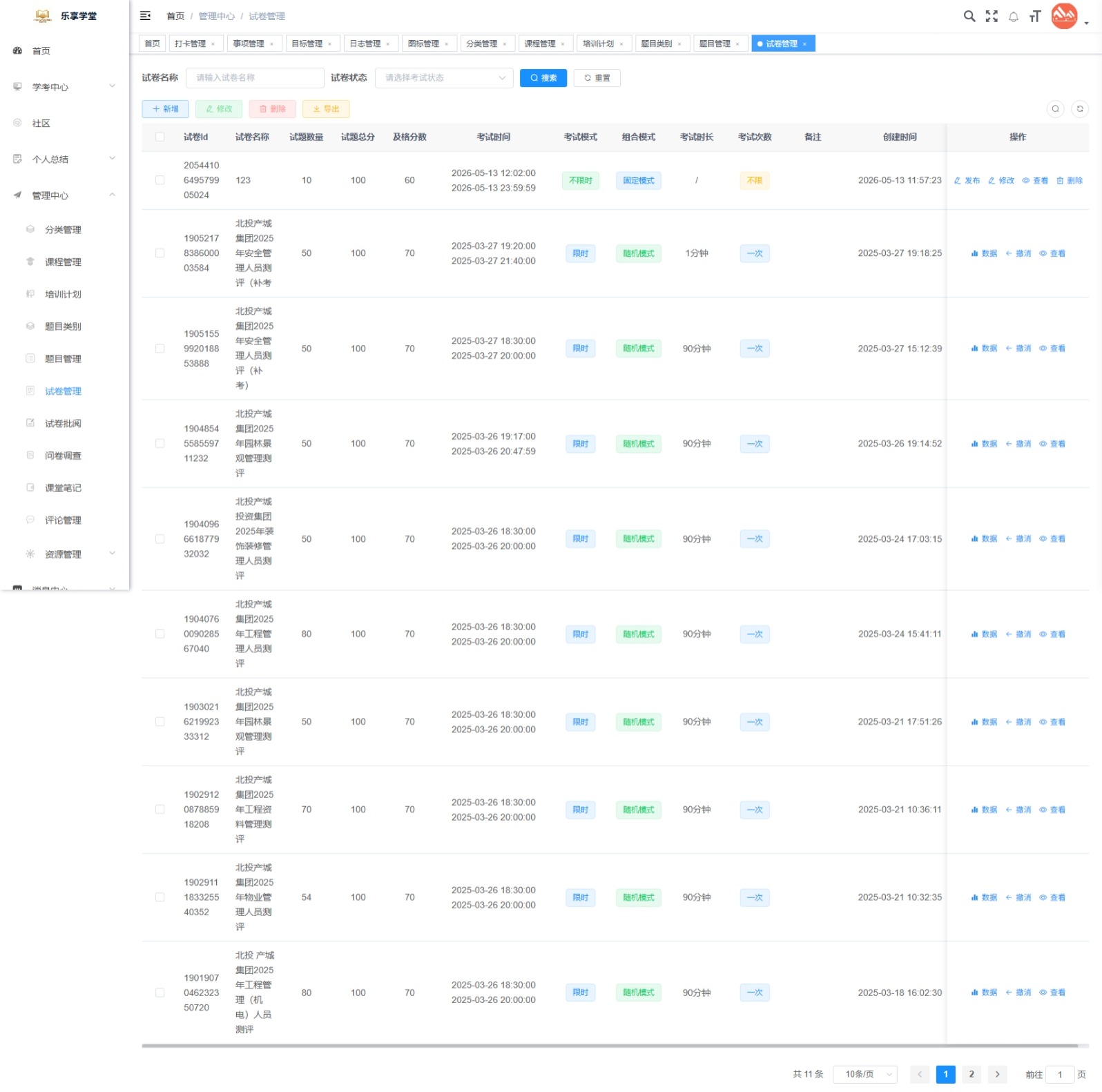
Task: Open the user avatar menu
Action: click(1064, 16)
